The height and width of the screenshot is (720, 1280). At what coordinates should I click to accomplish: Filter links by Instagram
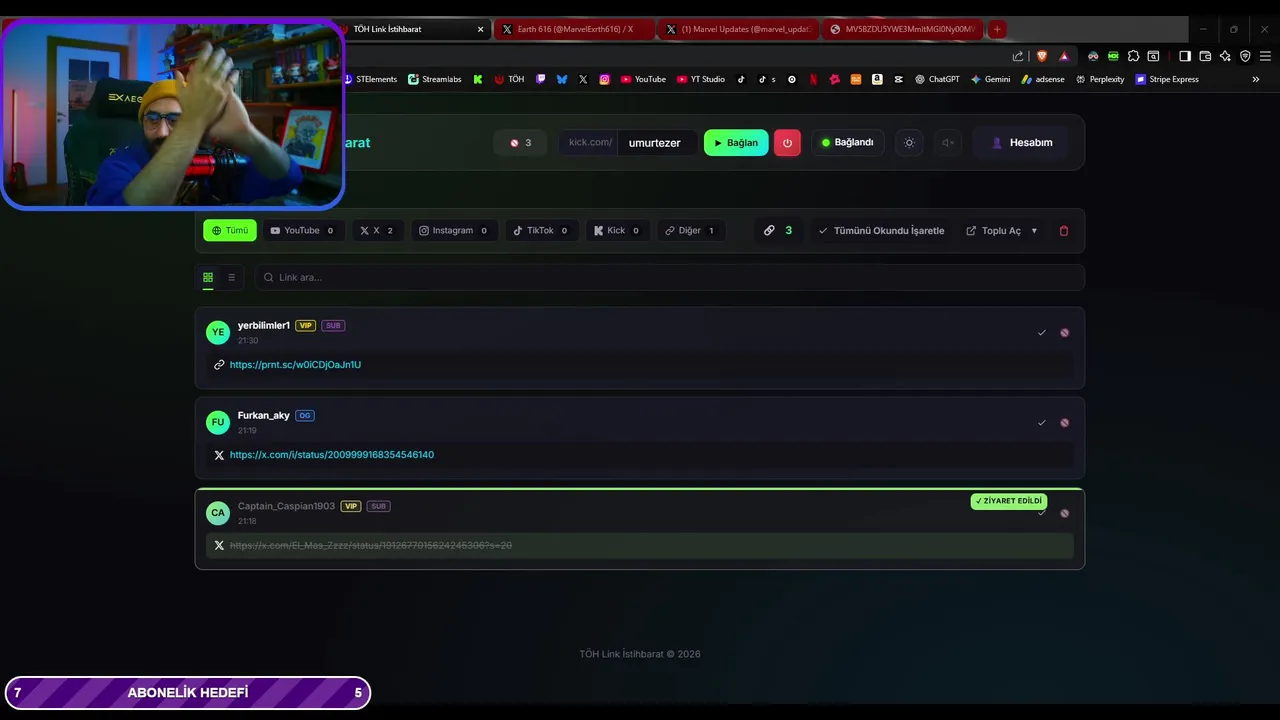point(454,231)
